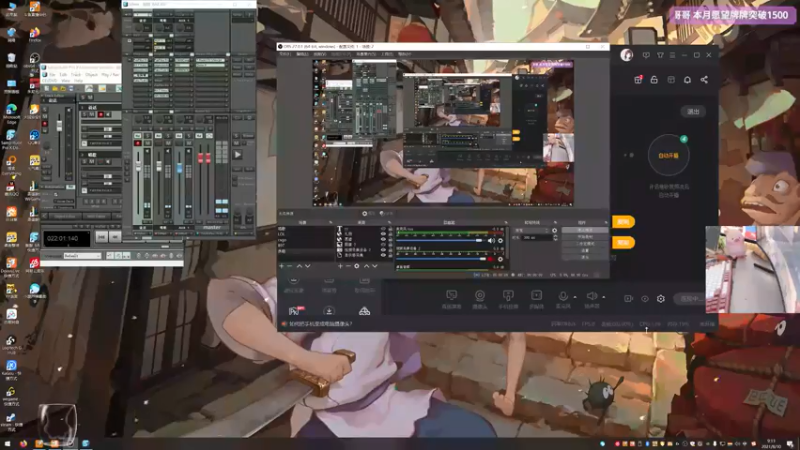Click play button in mixer window
The width and height of the screenshot is (800, 450).
(238, 155)
